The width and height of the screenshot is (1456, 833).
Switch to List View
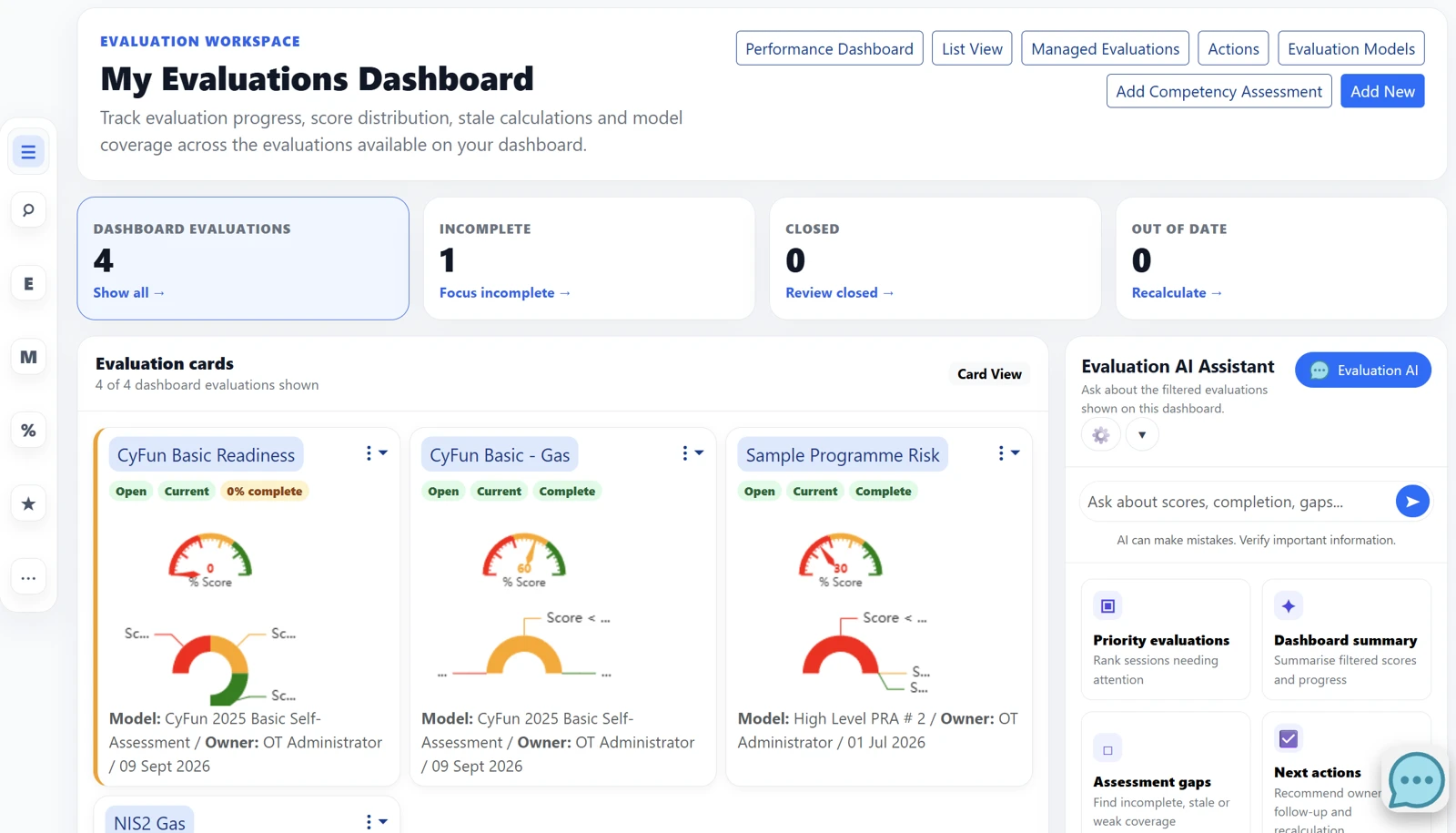tap(972, 48)
